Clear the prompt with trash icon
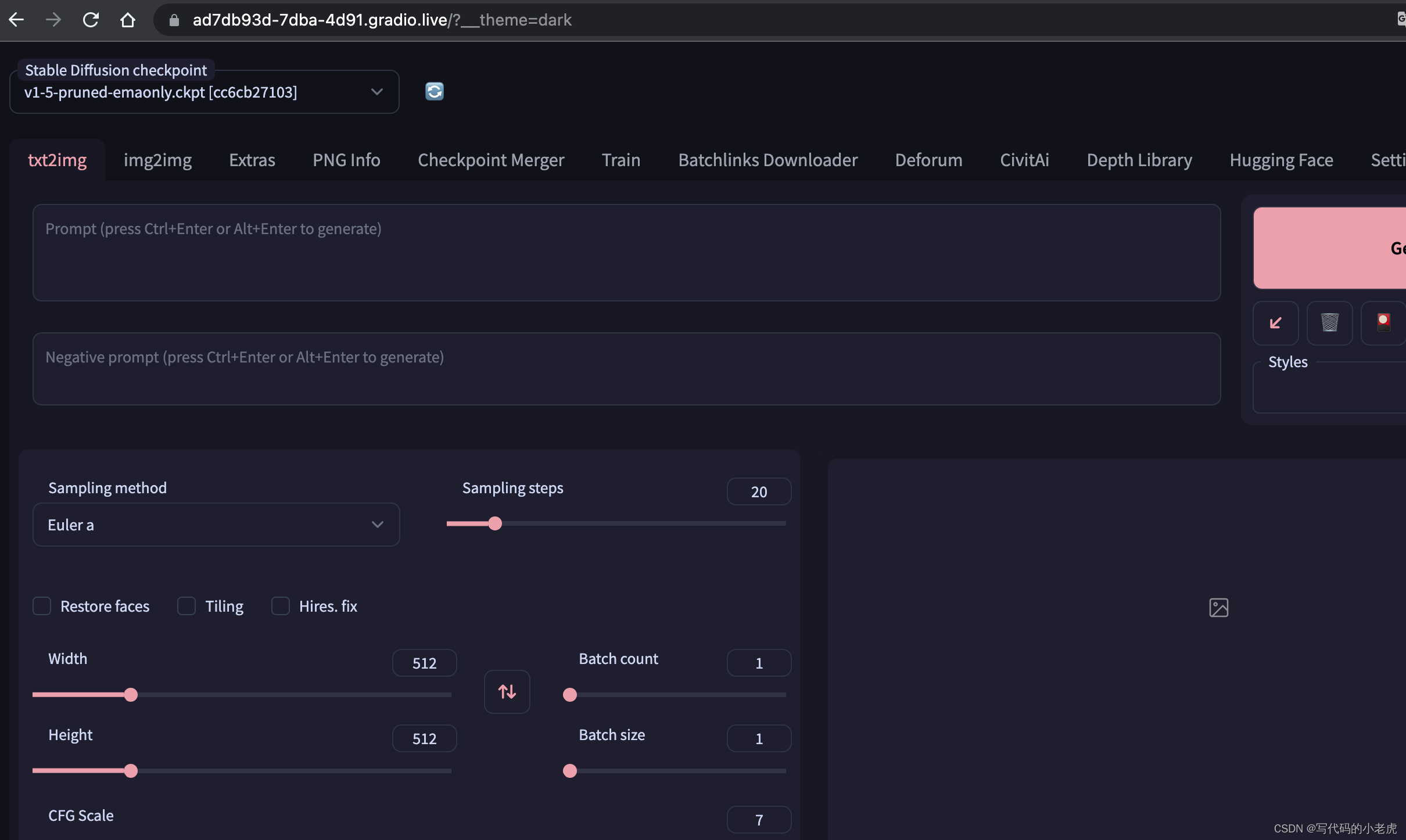Image resolution: width=1406 pixels, height=840 pixels. pos(1329,323)
